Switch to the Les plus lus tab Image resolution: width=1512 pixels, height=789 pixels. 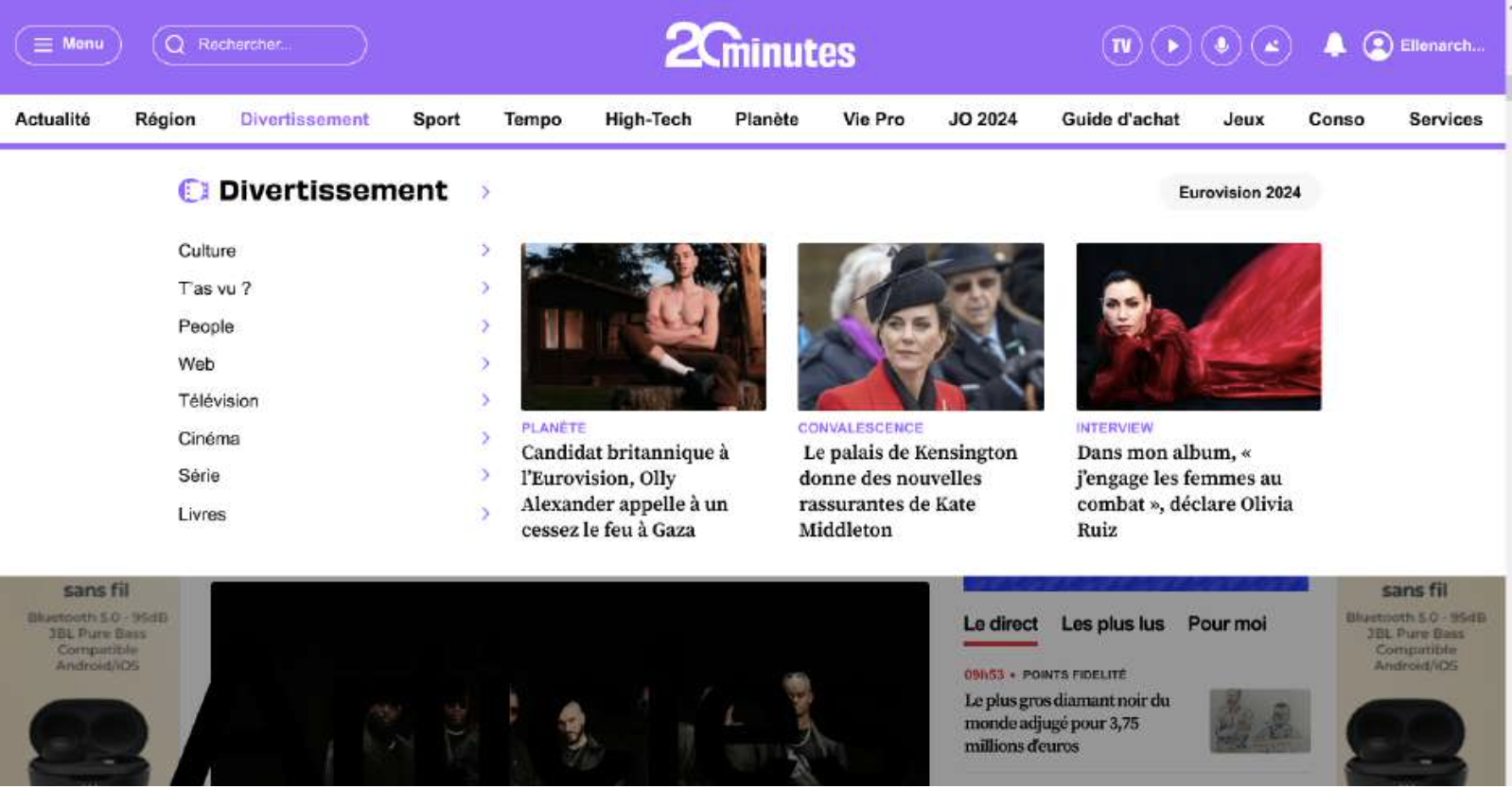(x=1113, y=624)
